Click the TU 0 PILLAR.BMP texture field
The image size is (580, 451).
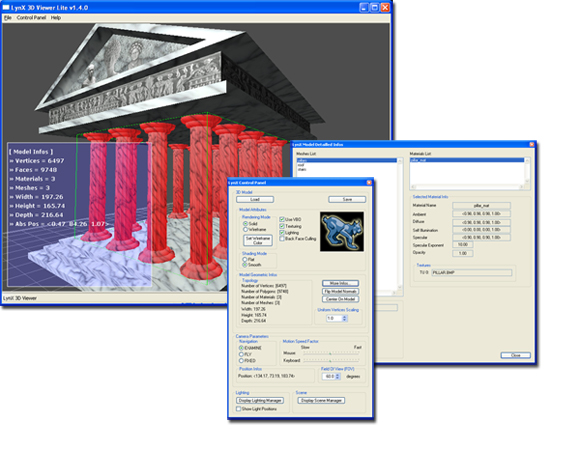click(x=472, y=273)
